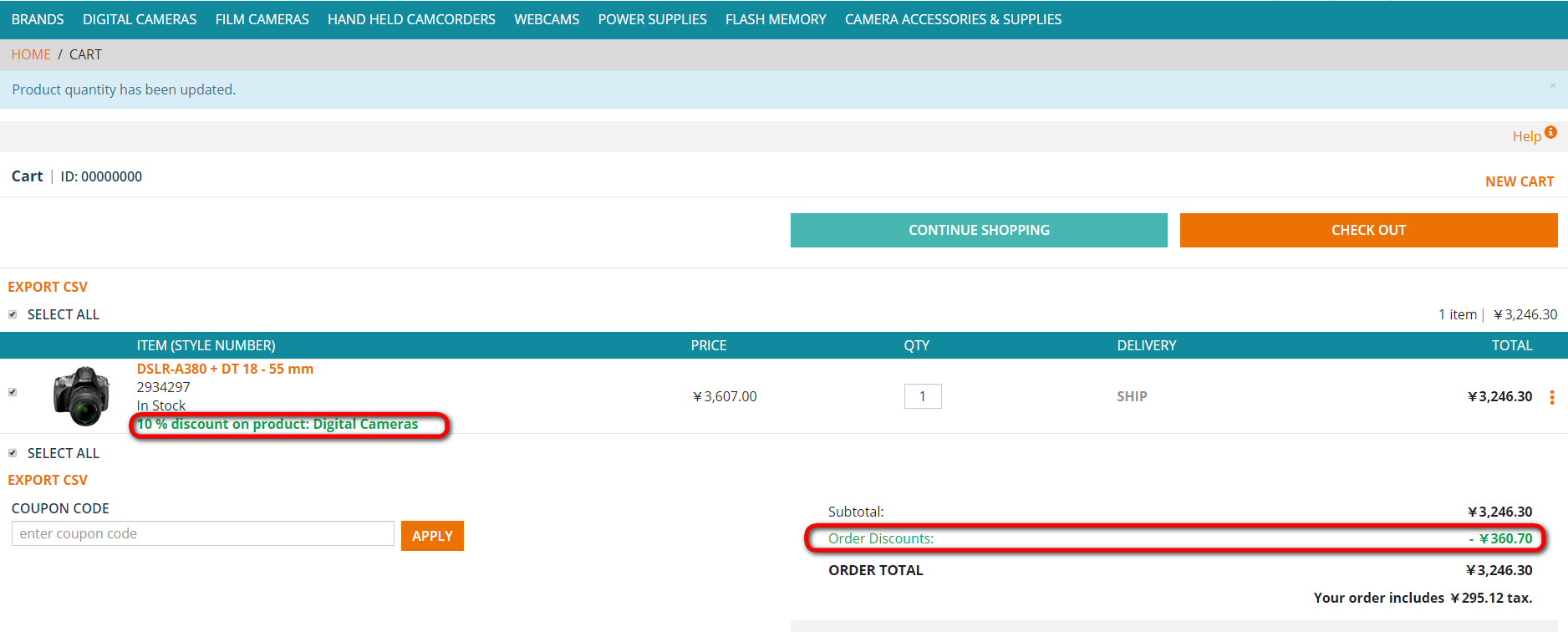The height and width of the screenshot is (632, 1568).
Task: Click the In Stock status text
Action: pyautogui.click(x=161, y=405)
